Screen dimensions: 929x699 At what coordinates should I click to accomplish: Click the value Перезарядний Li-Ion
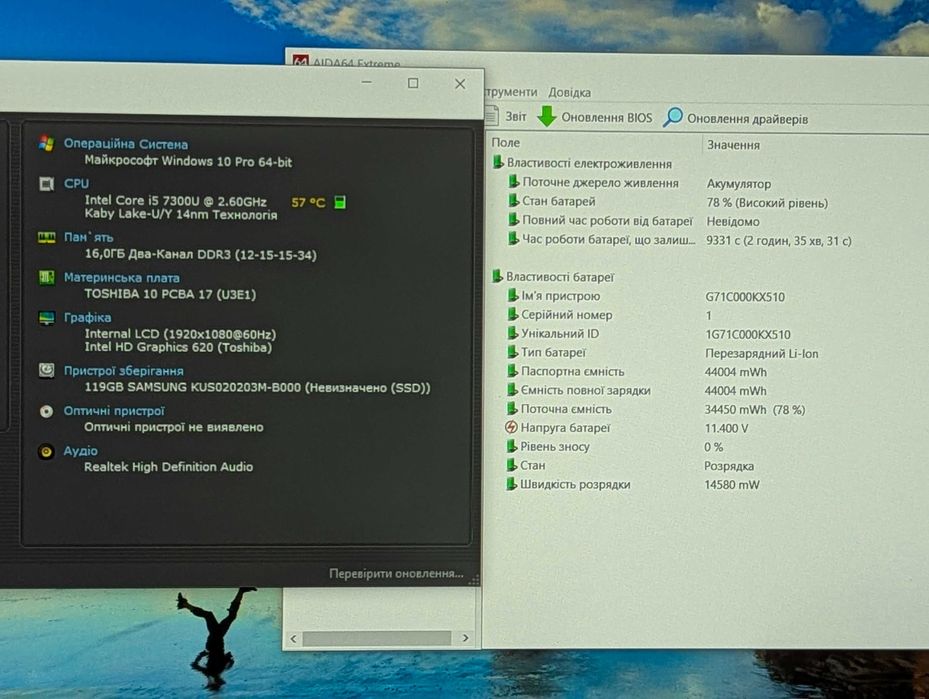click(x=761, y=354)
